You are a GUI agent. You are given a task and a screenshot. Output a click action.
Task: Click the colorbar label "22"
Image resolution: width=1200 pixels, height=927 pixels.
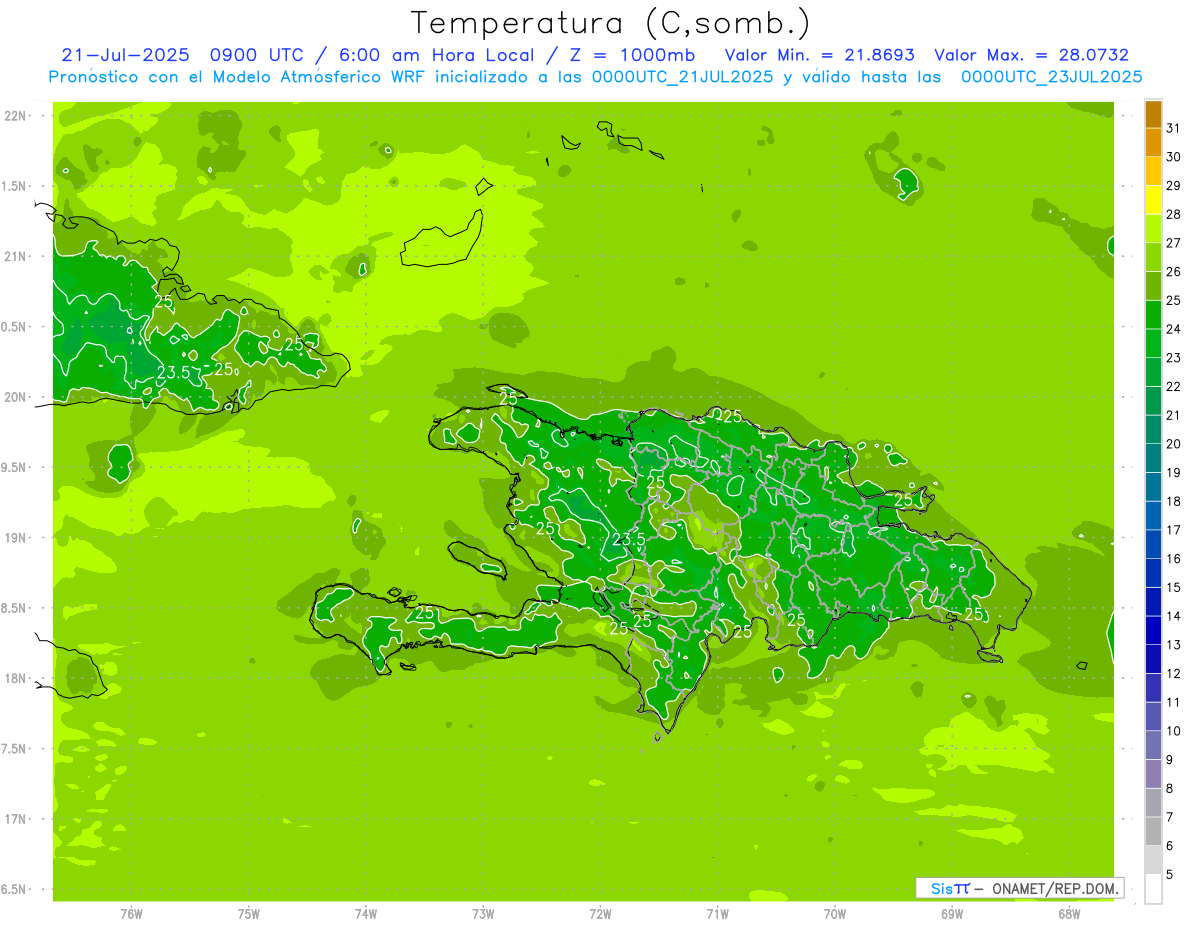[x=1174, y=386]
